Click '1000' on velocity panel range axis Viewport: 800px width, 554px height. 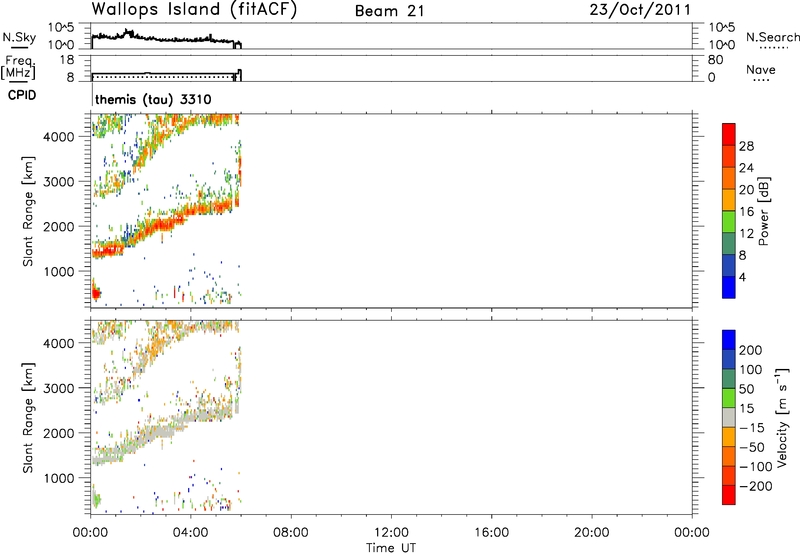[x=59, y=478]
